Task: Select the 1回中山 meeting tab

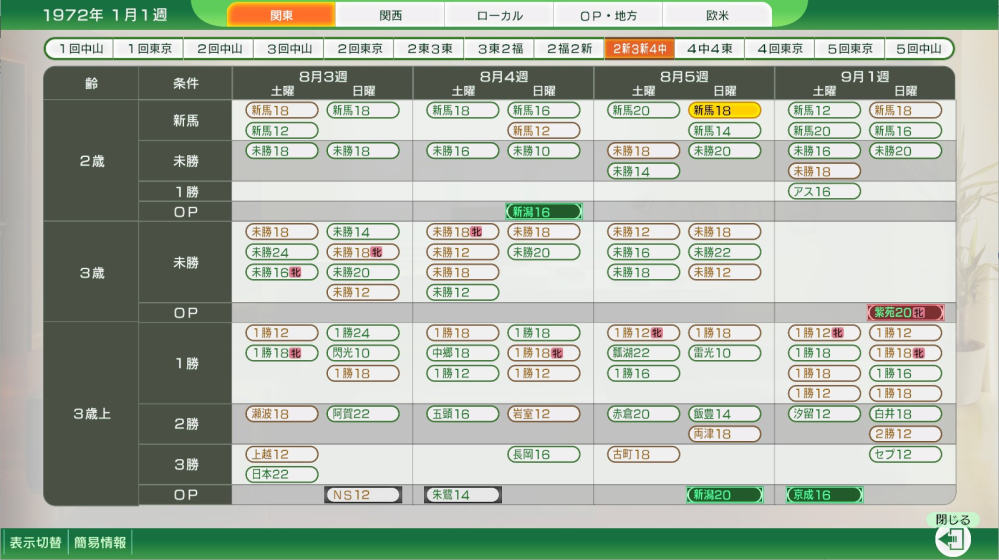Action: pos(80,48)
